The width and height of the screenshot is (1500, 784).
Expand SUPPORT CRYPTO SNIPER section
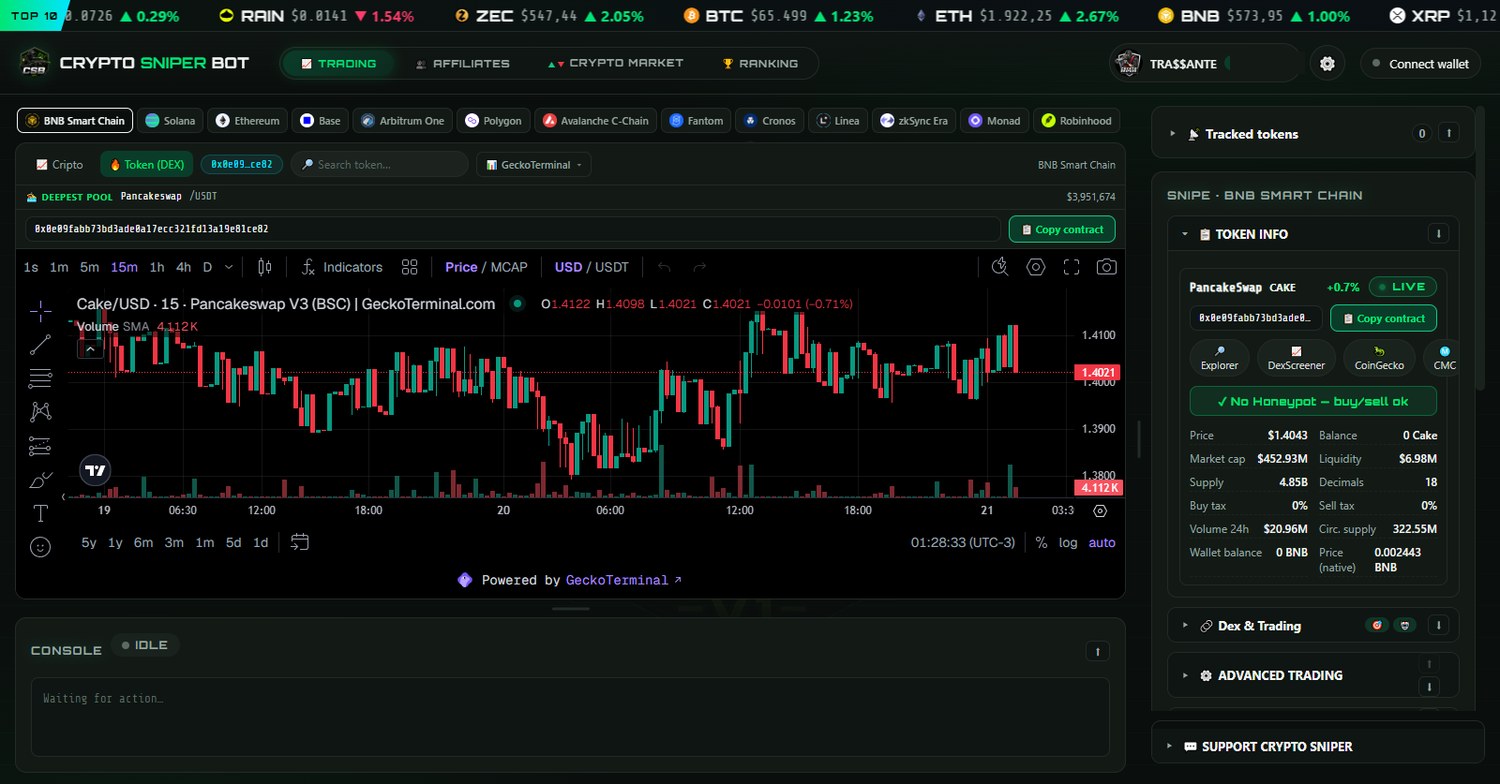pyautogui.click(x=1171, y=746)
